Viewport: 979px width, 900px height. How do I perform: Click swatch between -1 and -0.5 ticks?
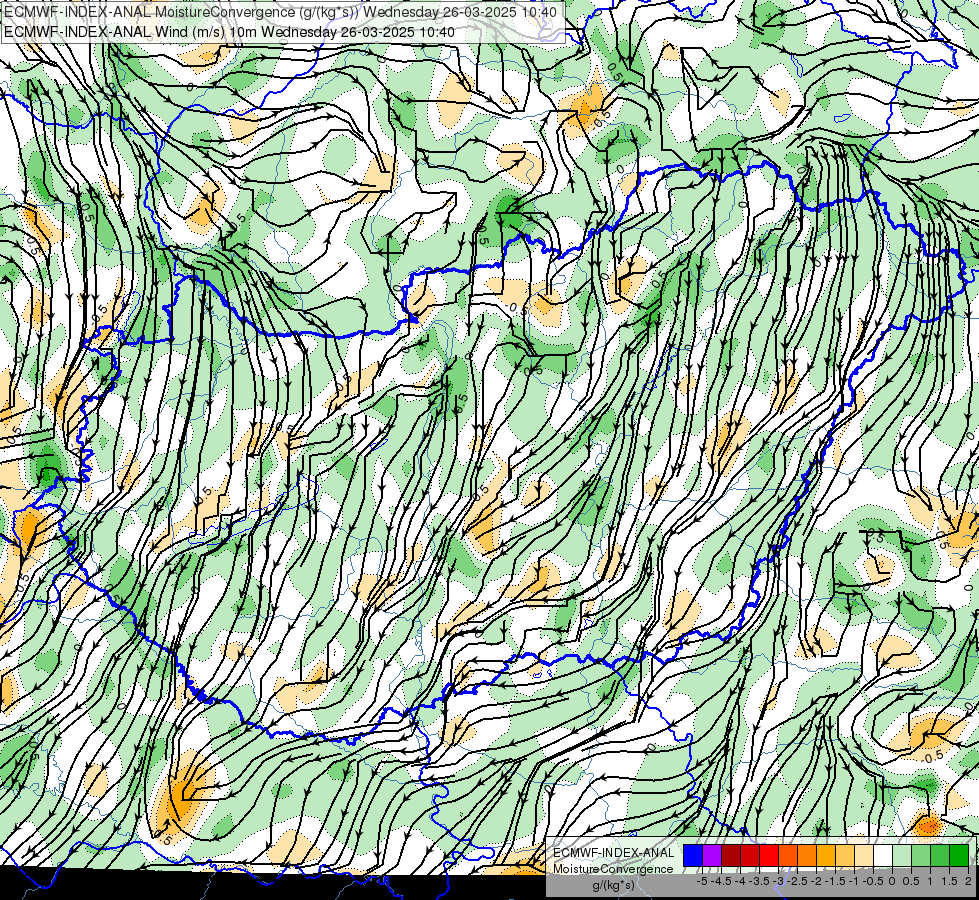coord(864,856)
